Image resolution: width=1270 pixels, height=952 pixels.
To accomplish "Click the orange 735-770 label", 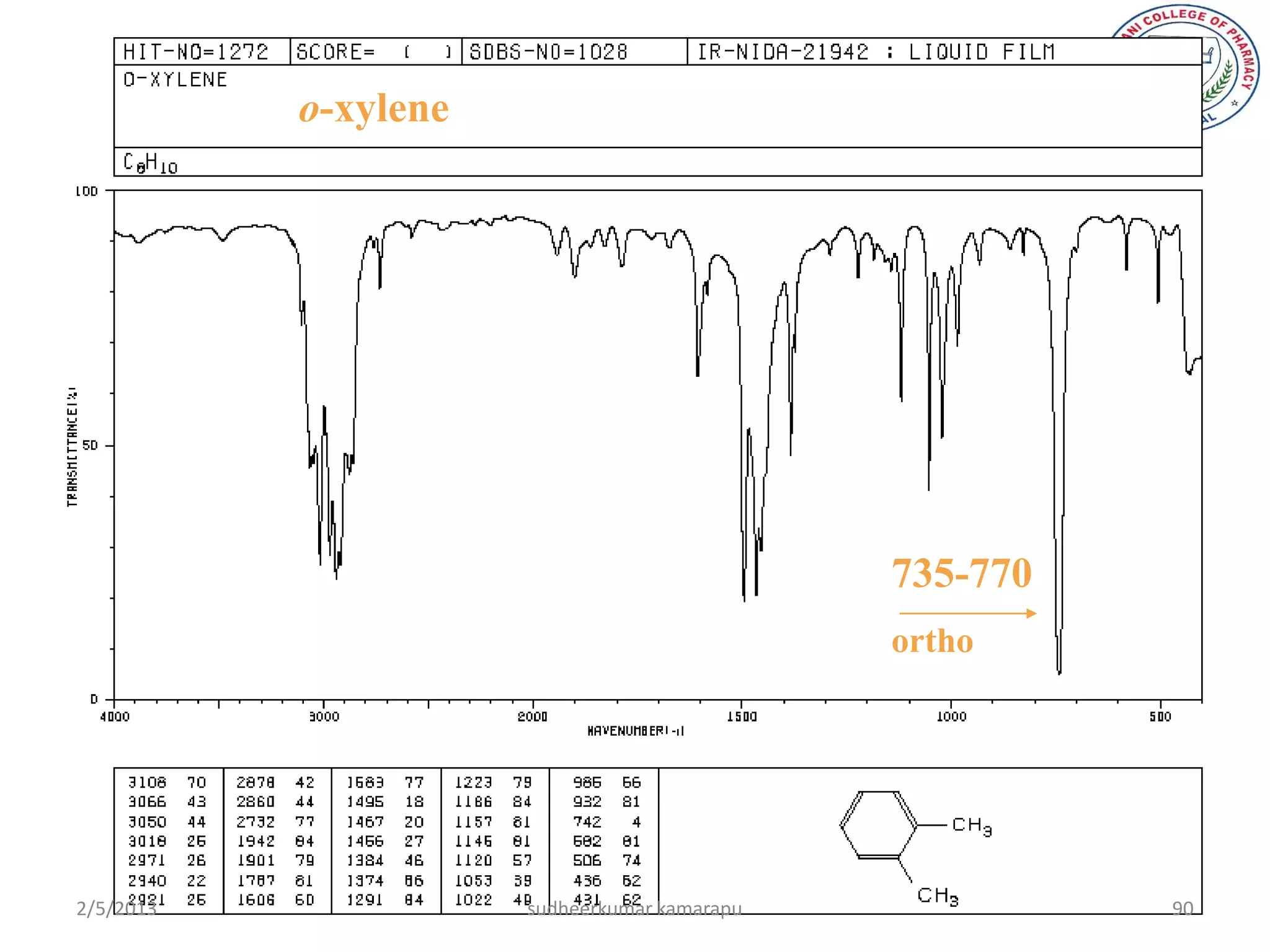I will click(x=962, y=572).
